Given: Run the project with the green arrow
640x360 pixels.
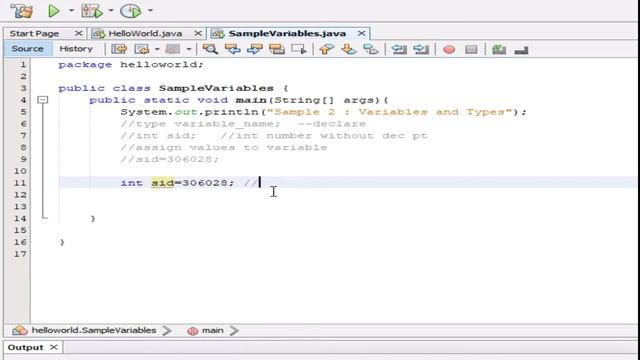Looking at the screenshot, I should pyautogui.click(x=53, y=11).
